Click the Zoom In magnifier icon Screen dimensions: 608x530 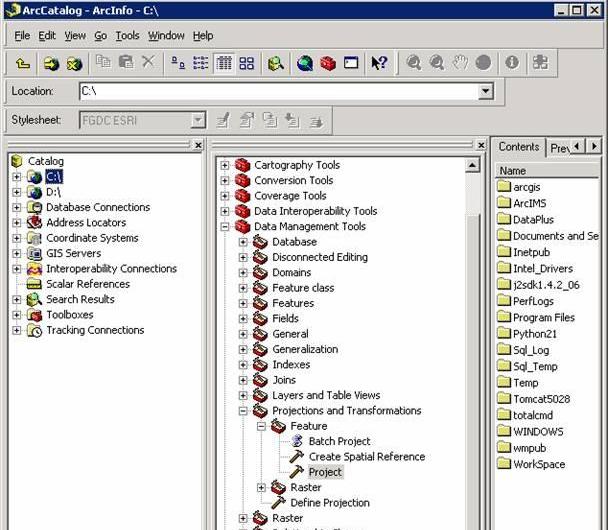[x=414, y=63]
